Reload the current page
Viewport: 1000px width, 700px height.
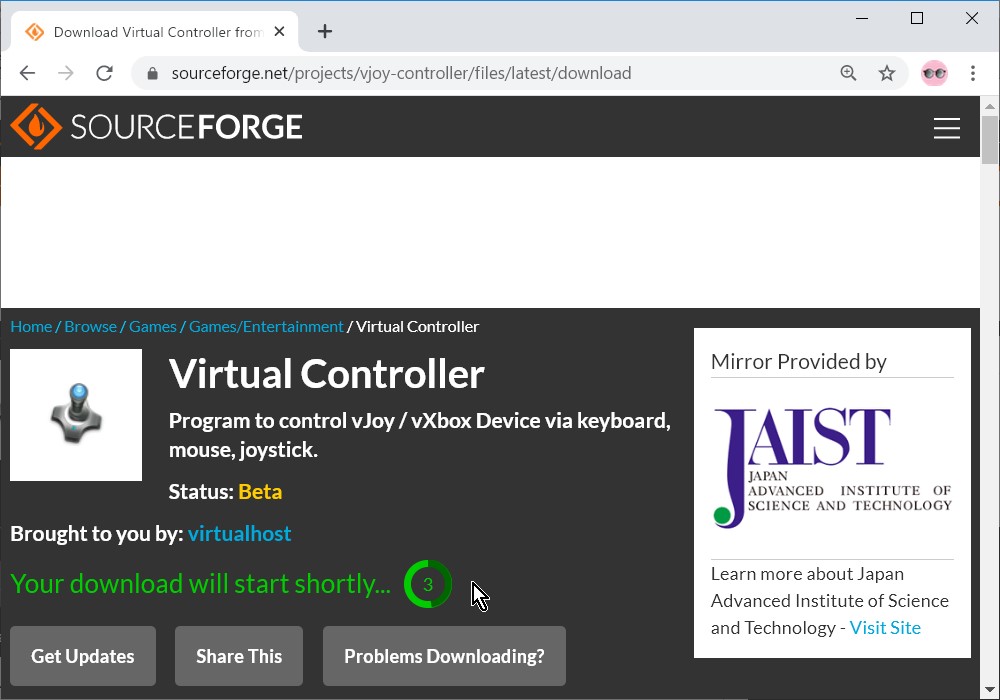pyautogui.click(x=104, y=72)
